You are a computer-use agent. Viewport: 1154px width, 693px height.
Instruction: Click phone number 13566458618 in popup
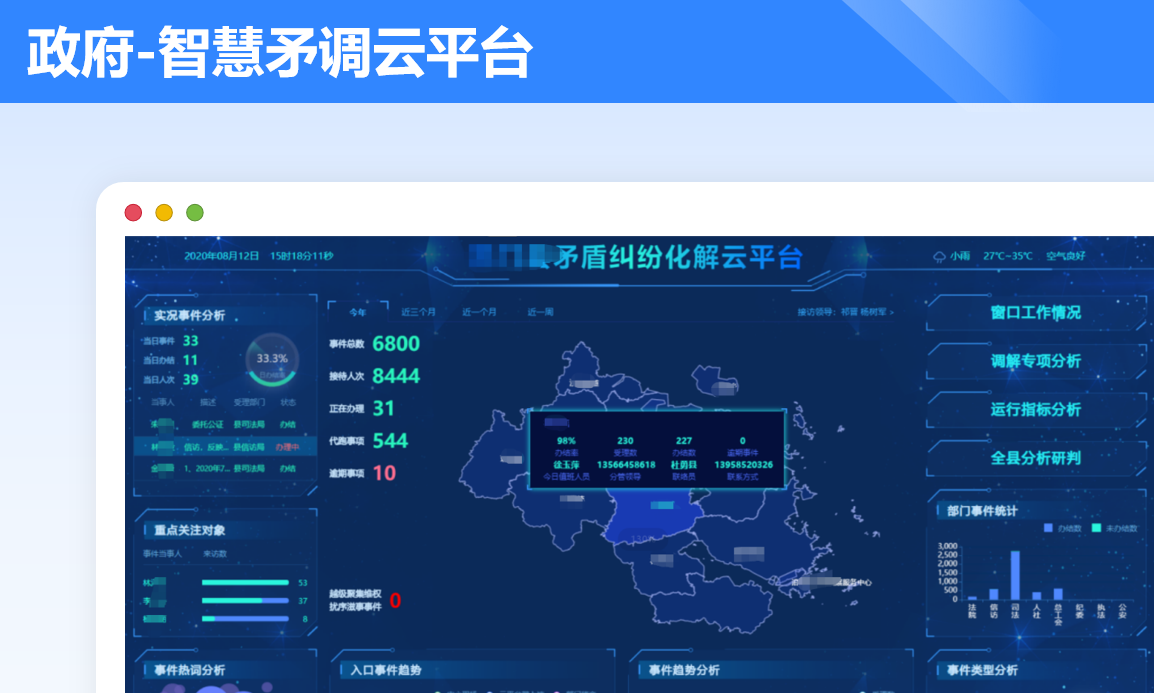pos(626,465)
